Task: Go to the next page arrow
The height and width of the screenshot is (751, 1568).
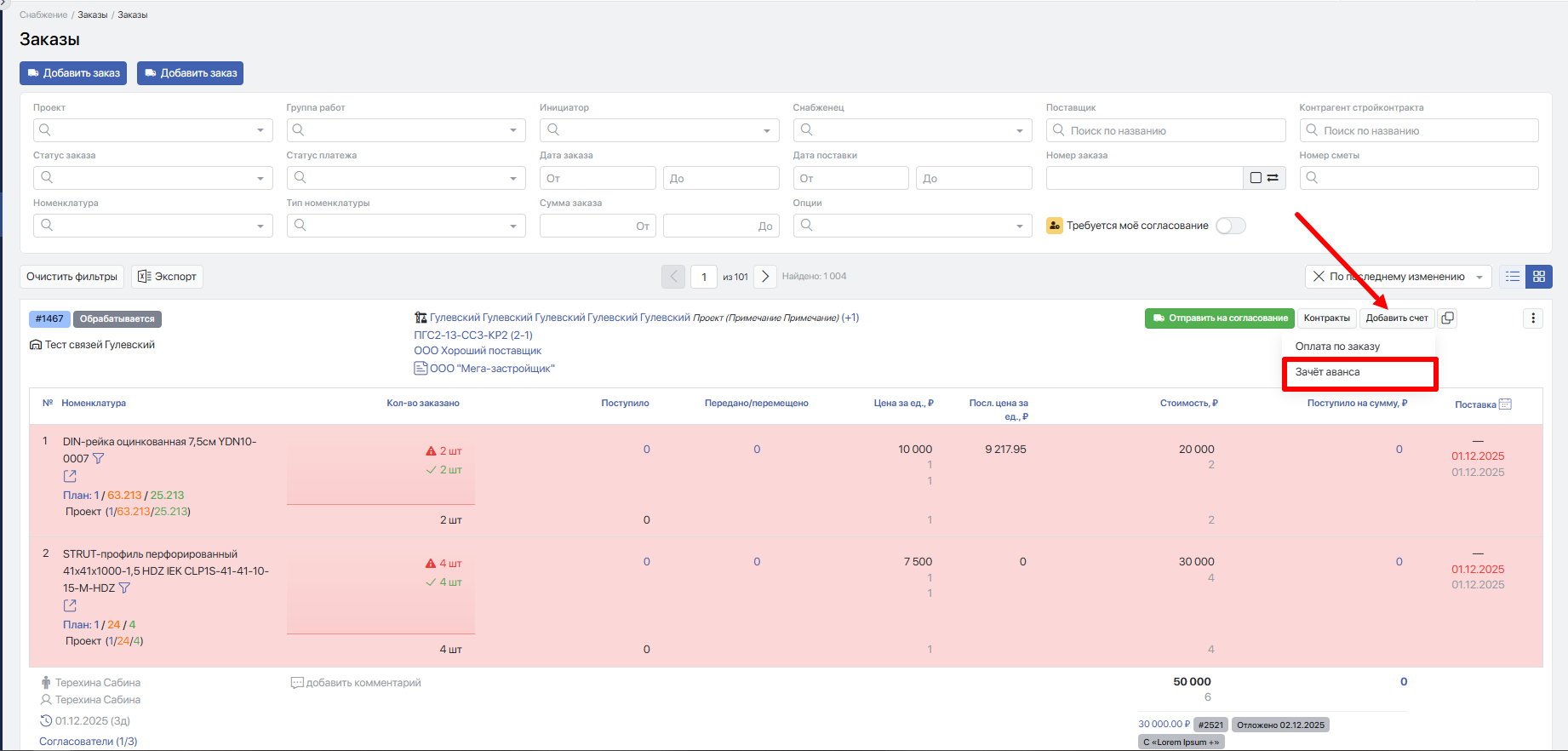Action: (765, 277)
